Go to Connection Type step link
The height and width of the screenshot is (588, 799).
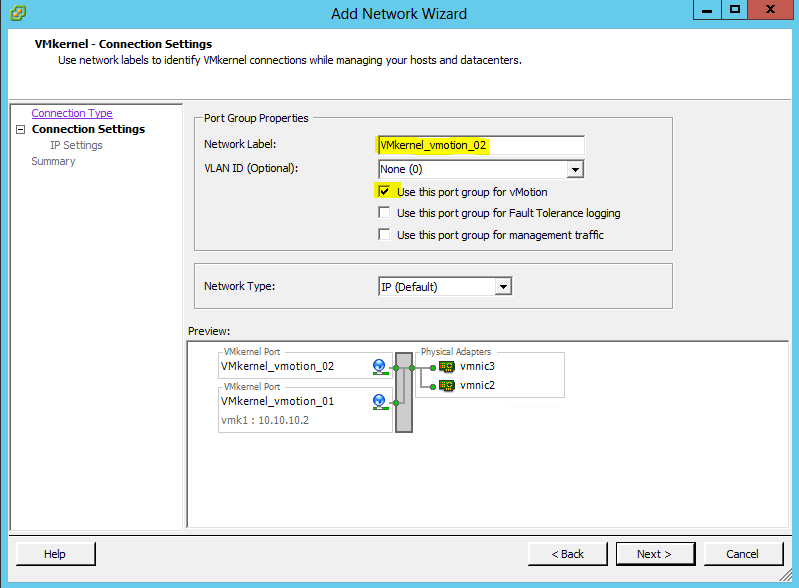click(x=72, y=113)
